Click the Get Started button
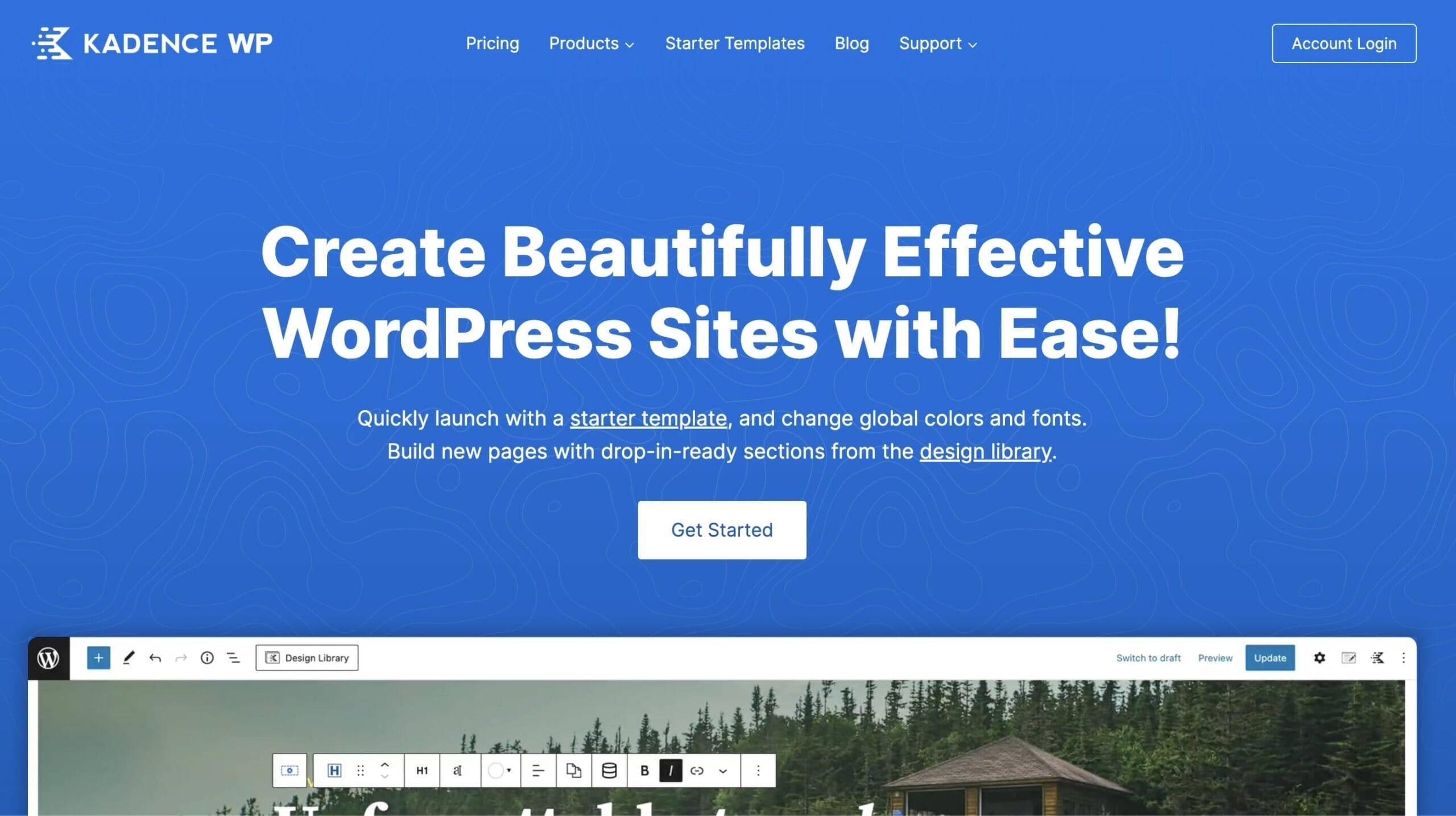The image size is (1456, 816). point(722,529)
